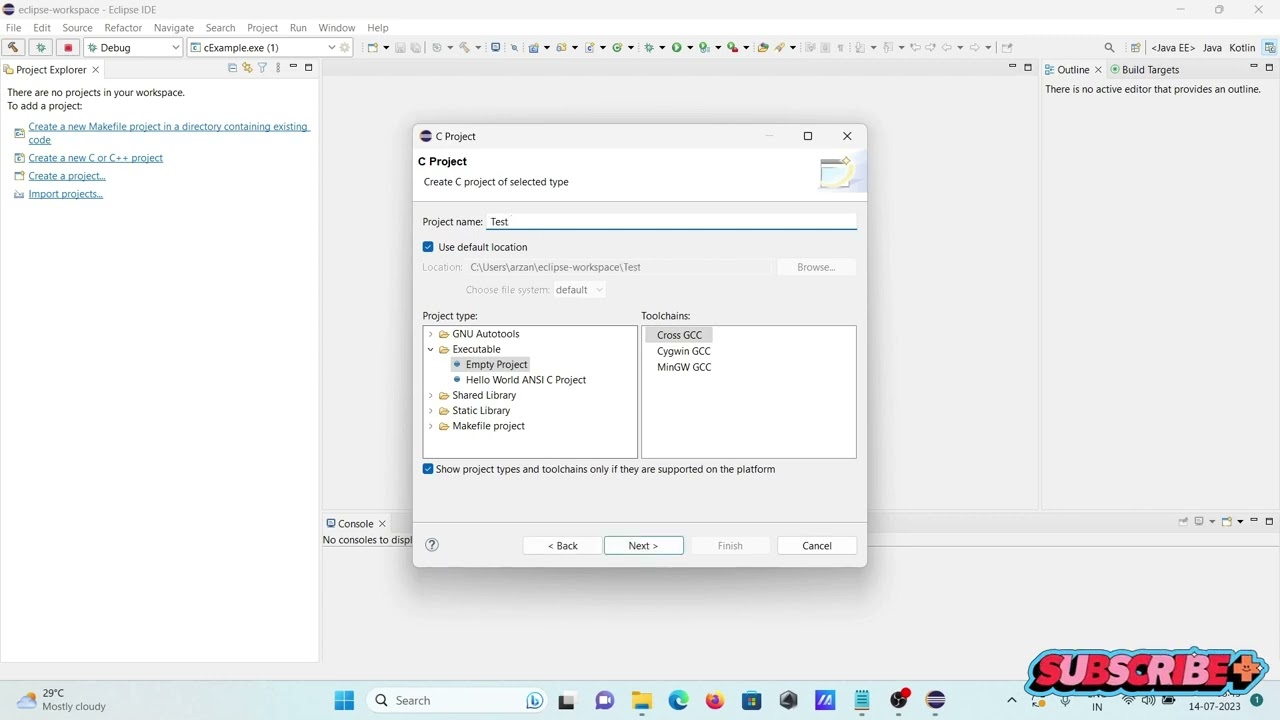Viewport: 1280px width, 720px height.
Task: Open Terminal icon in main toolbar
Action: point(495,47)
